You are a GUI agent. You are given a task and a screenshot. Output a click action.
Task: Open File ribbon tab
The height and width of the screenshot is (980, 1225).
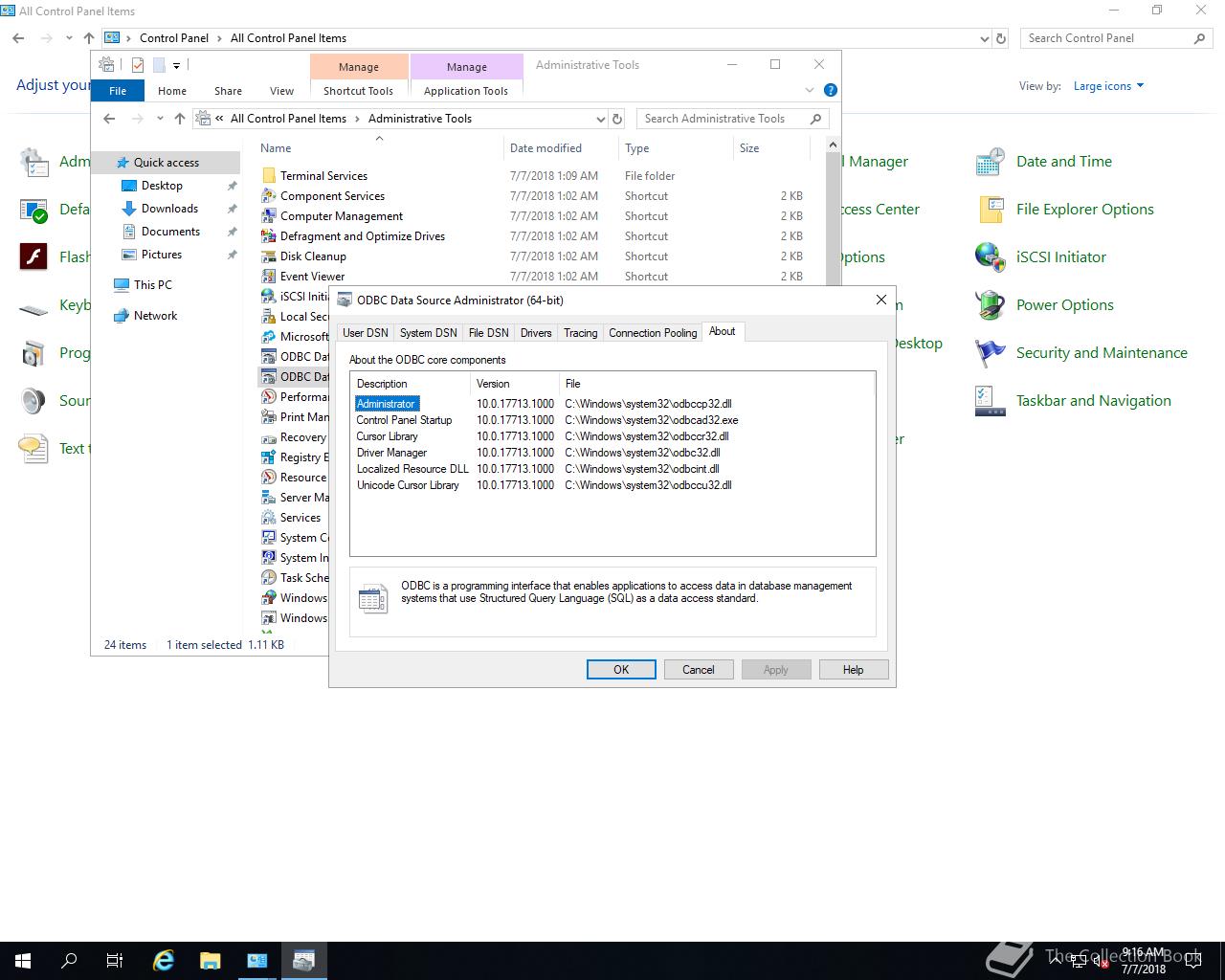pos(118,91)
